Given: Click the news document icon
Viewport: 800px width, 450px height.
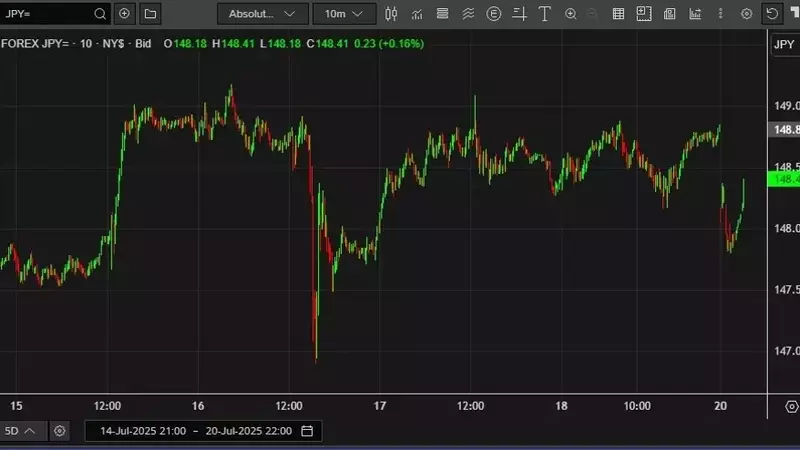Looking at the screenshot, I should tap(669, 14).
